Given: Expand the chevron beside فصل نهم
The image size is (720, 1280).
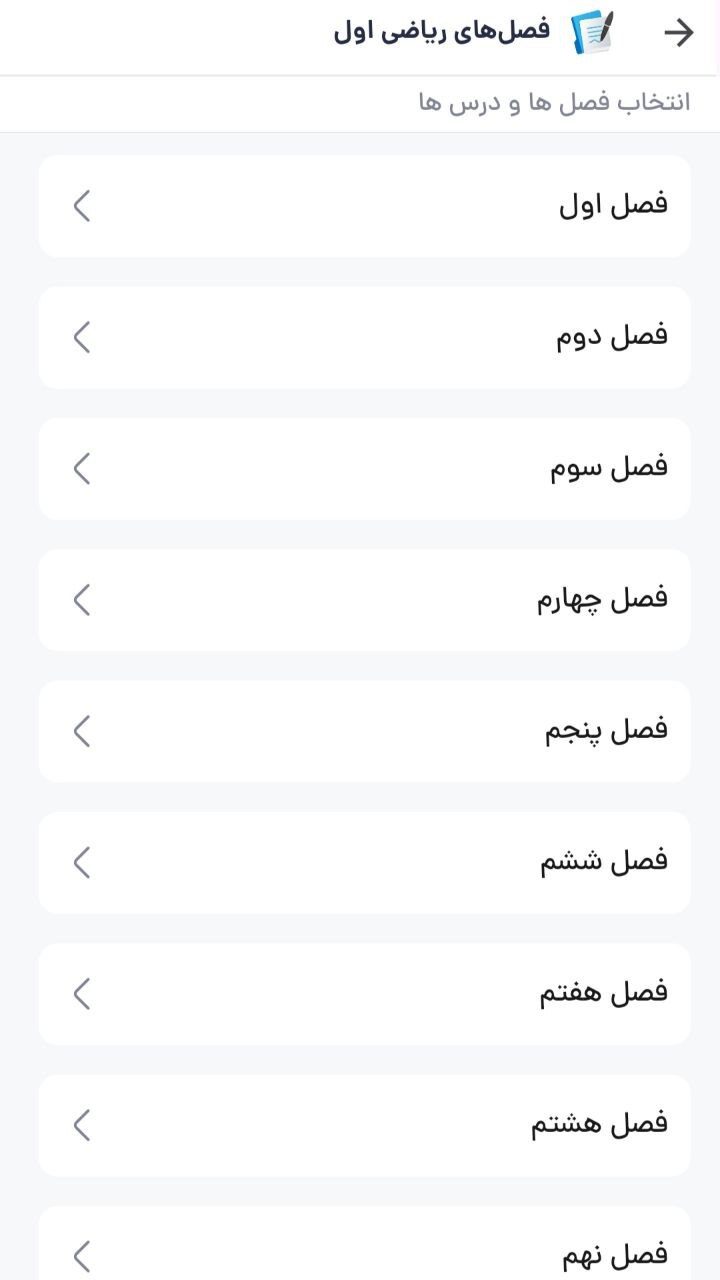Looking at the screenshot, I should [x=82, y=1255].
